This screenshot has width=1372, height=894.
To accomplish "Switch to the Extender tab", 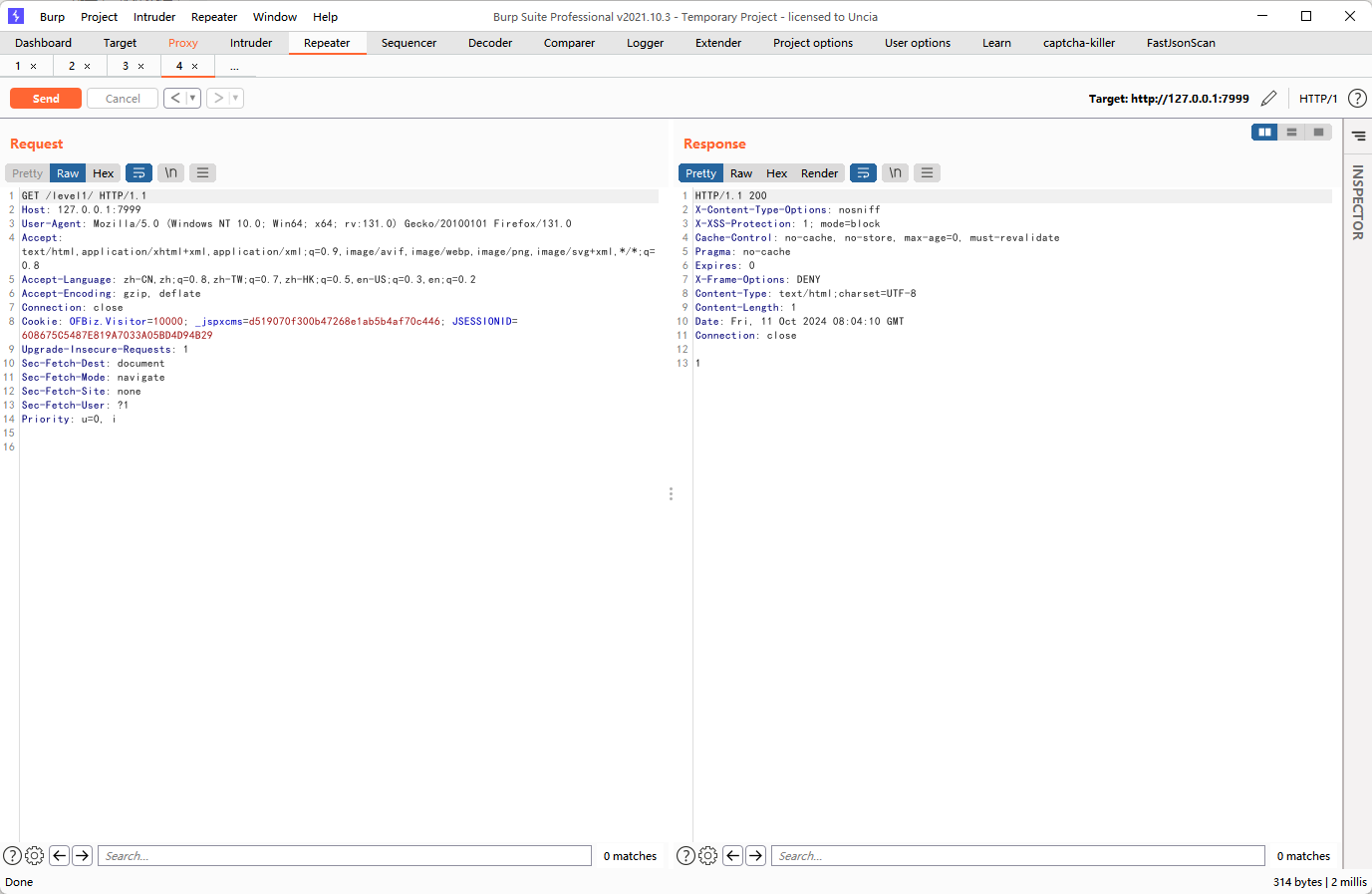I will point(718,43).
